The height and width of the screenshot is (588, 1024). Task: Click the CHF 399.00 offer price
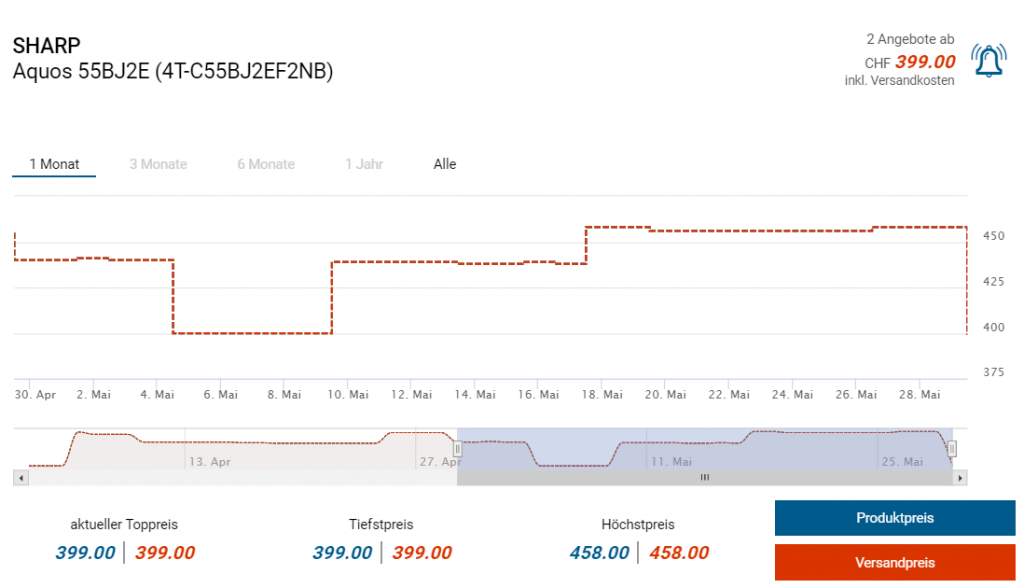pyautogui.click(x=925, y=62)
